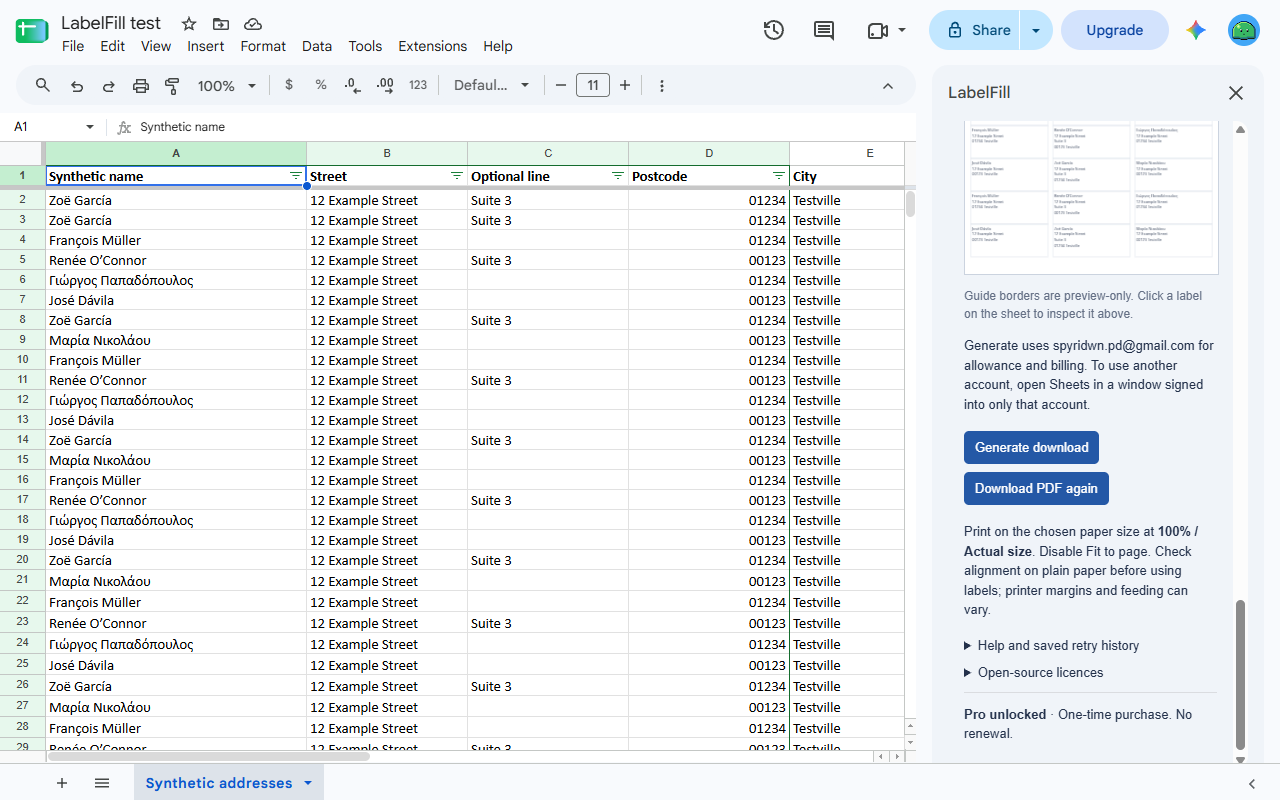The height and width of the screenshot is (800, 1280).
Task: Activate the paint format tool
Action: [x=172, y=86]
